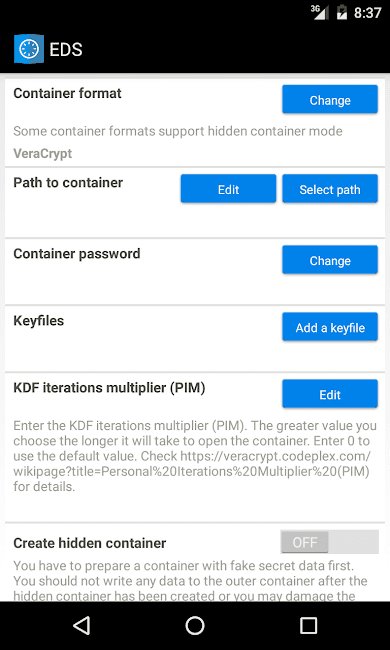This screenshot has width=390, height=650.
Task: Click Add a keyfile button
Action: coord(330,327)
